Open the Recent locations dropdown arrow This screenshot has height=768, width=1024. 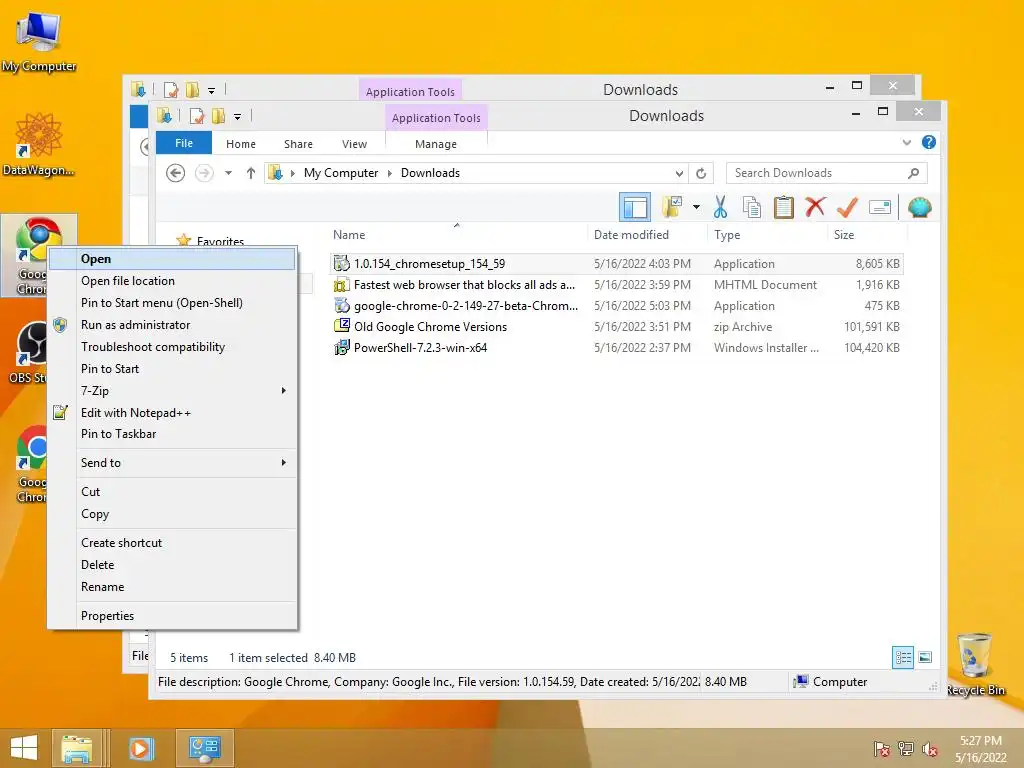tap(228, 173)
